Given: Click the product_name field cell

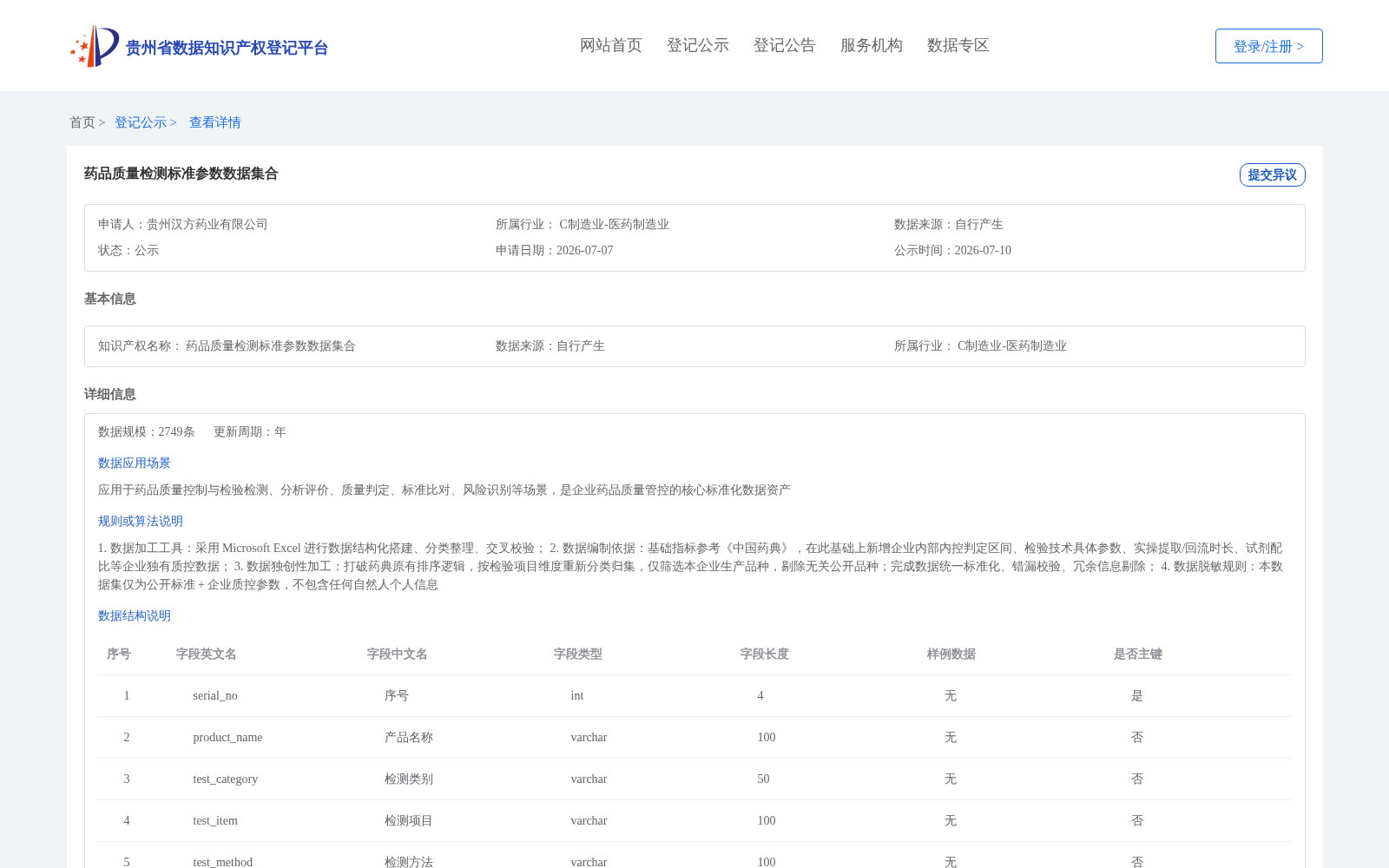Looking at the screenshot, I should coord(227,737).
